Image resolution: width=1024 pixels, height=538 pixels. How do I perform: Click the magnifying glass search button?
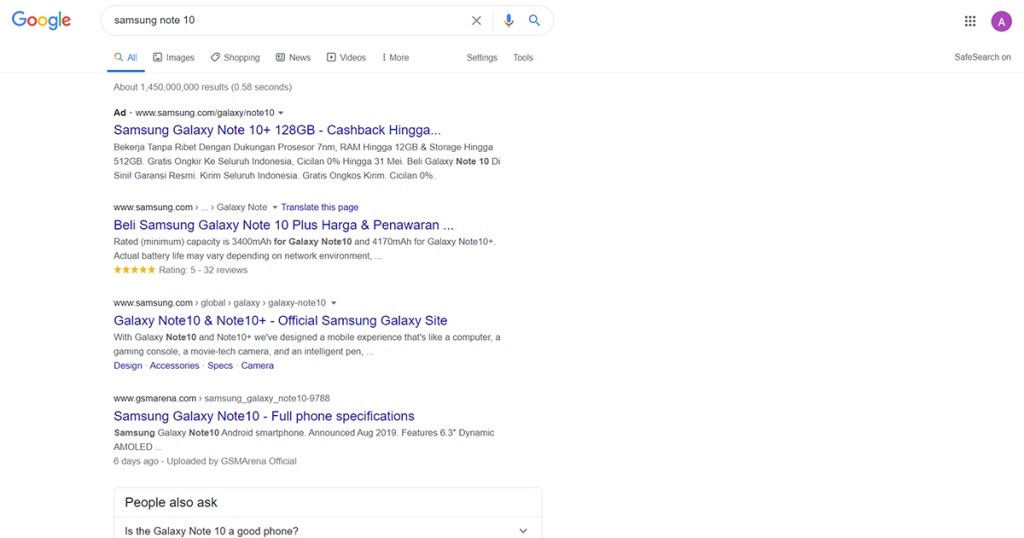pos(535,21)
